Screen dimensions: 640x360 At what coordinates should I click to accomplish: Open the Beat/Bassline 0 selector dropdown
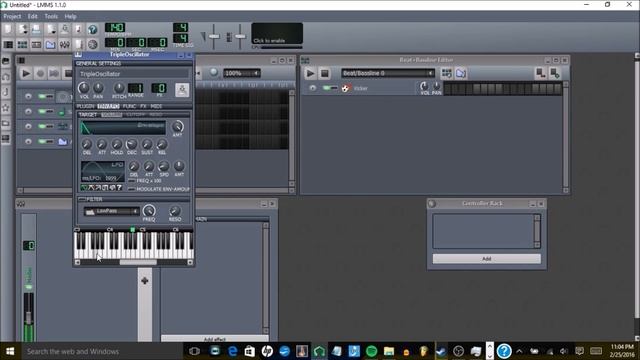click(x=387, y=73)
